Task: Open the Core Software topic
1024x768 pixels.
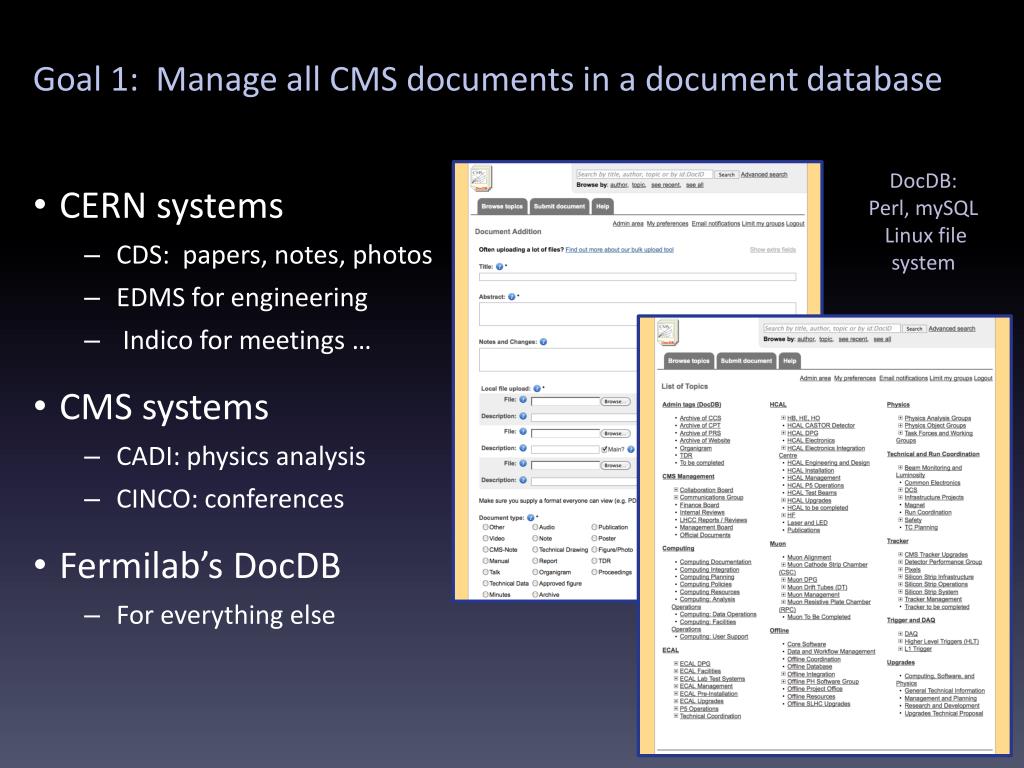Action: (x=807, y=644)
